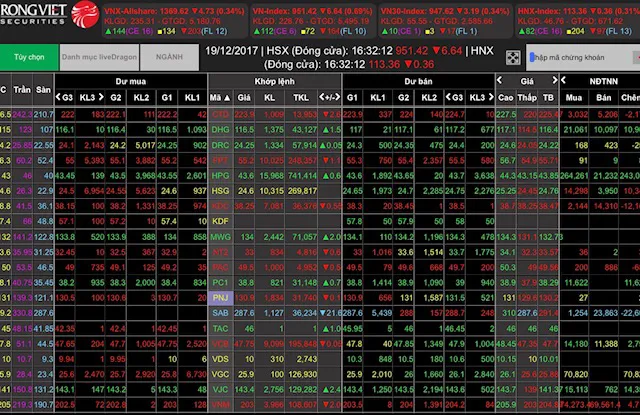The image size is (640, 415).
Task: Select the Tùy chọn tab
Action: (28, 58)
